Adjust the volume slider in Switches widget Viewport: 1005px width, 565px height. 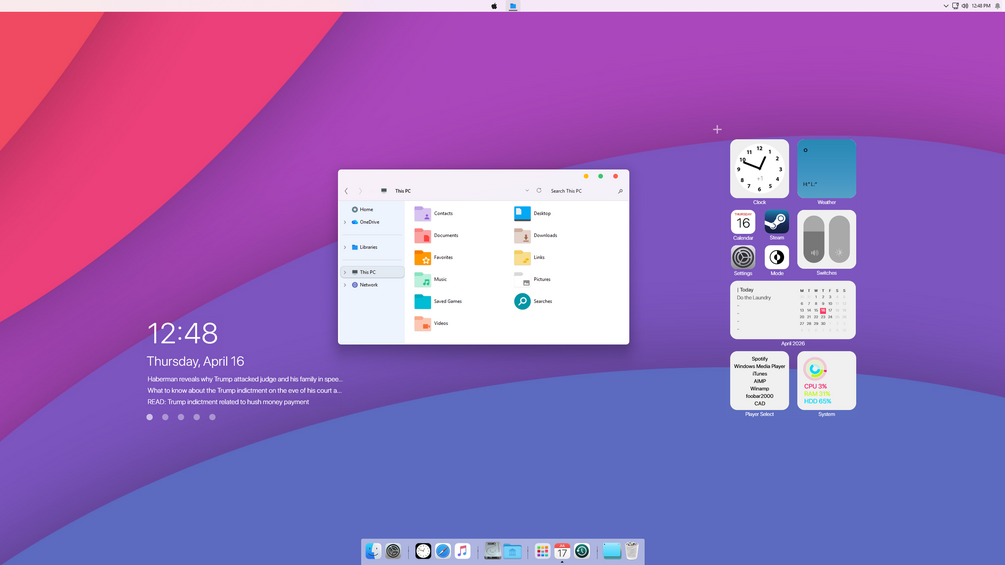[814, 240]
